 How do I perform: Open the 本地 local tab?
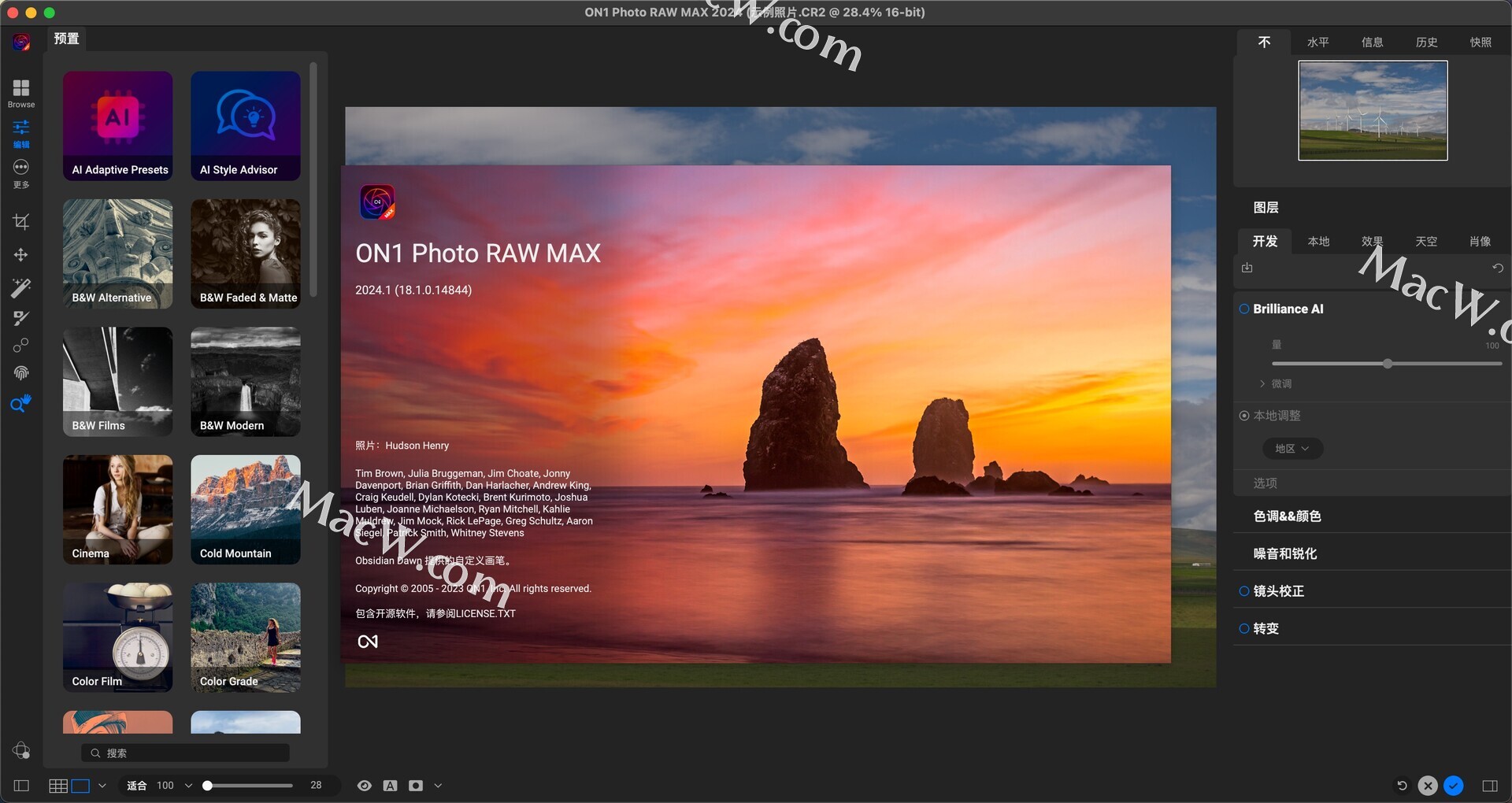(x=1318, y=241)
